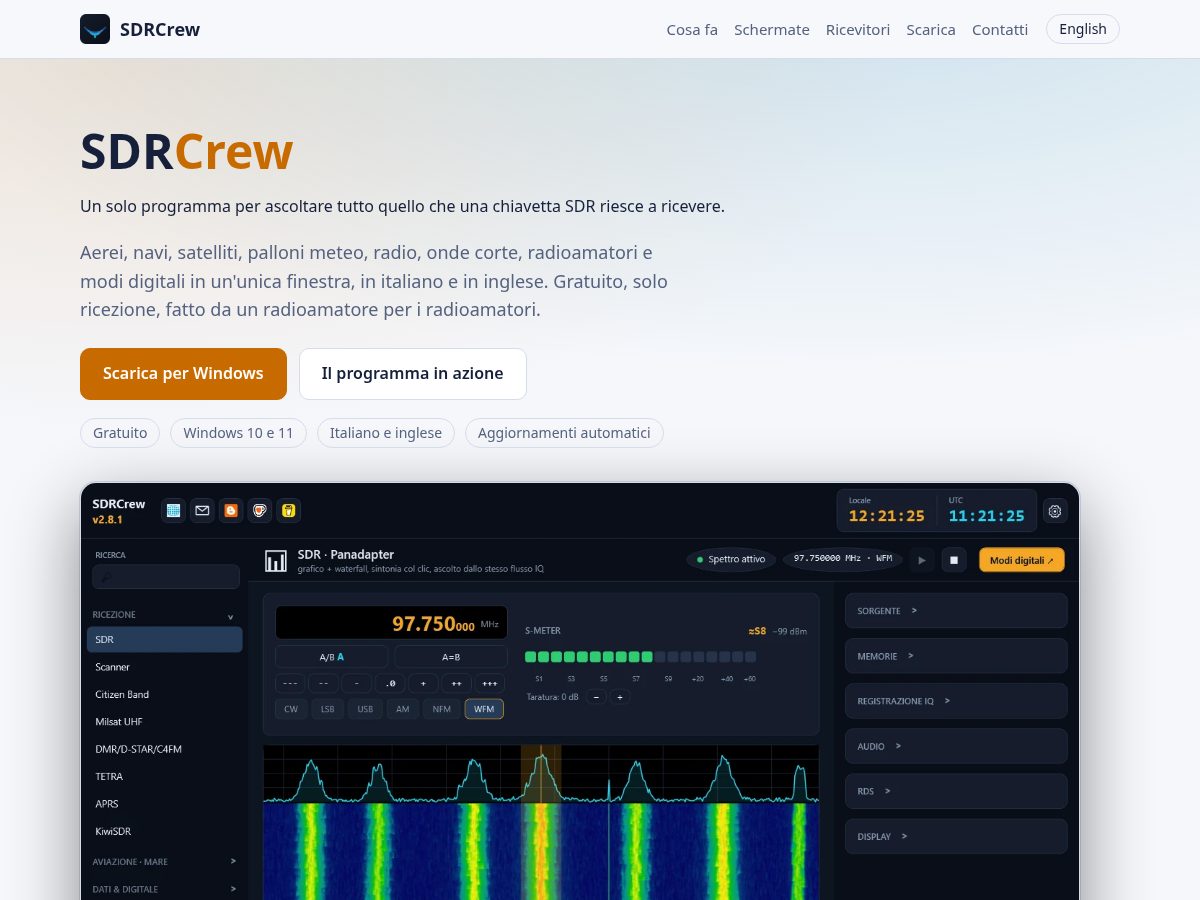1200x900 pixels.
Task: Select AM demodulation mode
Action: pyautogui.click(x=402, y=709)
